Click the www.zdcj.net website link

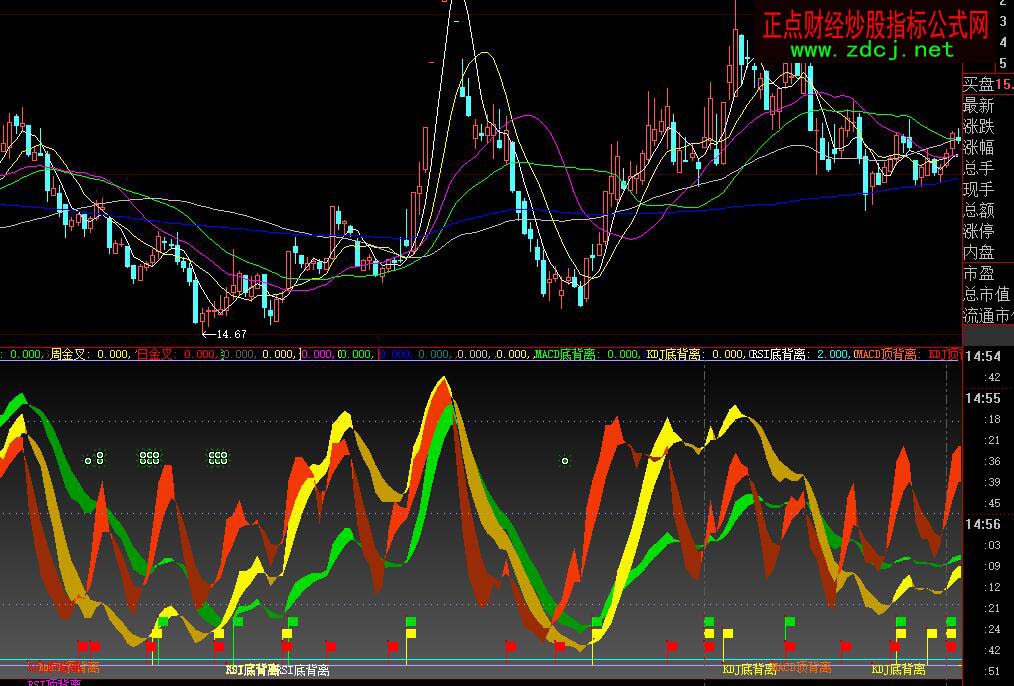tap(872, 50)
